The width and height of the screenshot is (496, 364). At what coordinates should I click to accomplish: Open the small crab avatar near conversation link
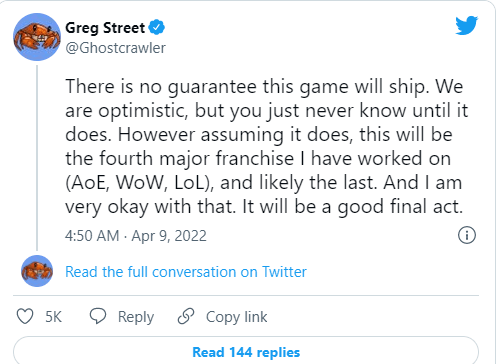coord(37,271)
